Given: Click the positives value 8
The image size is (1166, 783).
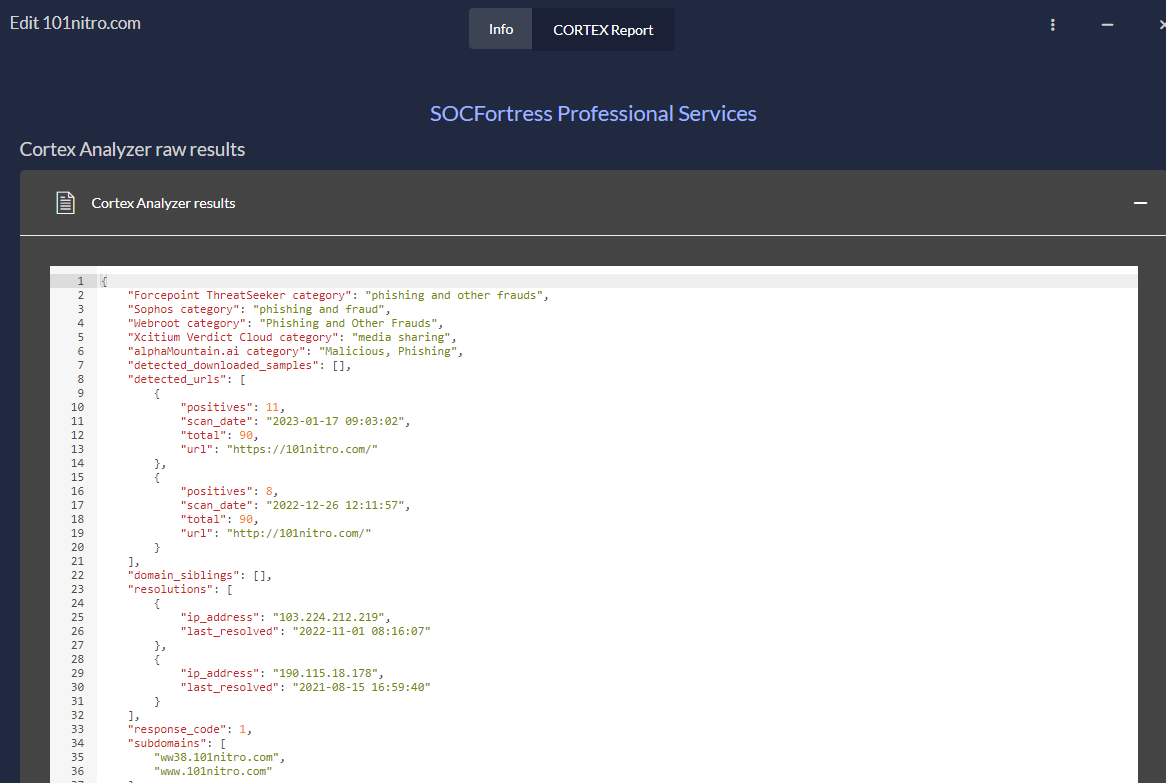Looking at the screenshot, I should point(269,492).
